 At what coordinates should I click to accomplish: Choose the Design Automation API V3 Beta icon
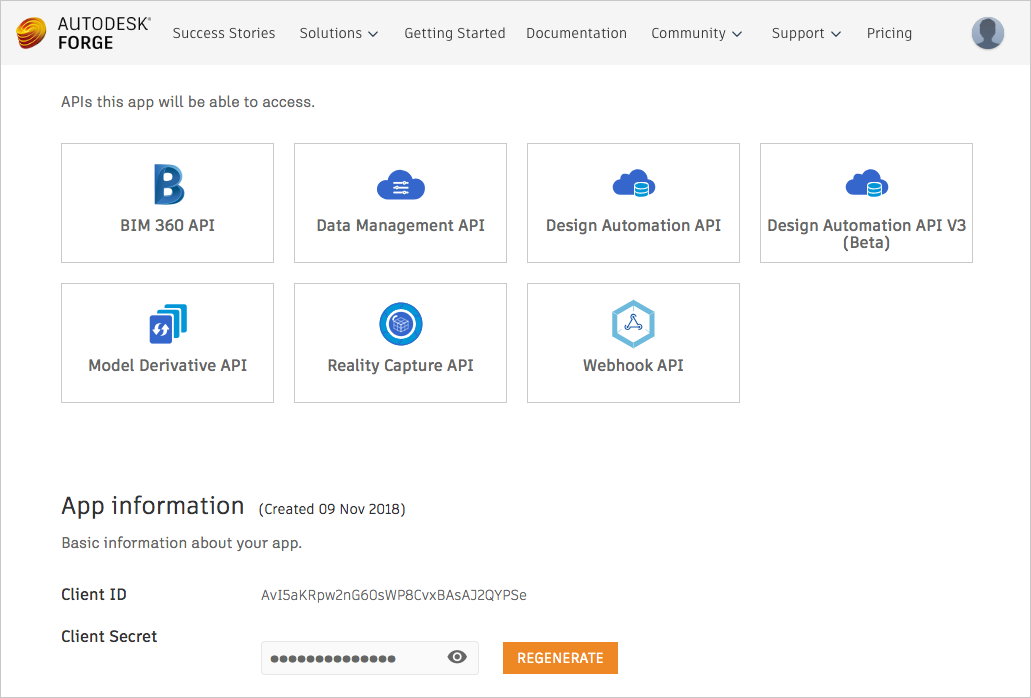click(x=866, y=185)
